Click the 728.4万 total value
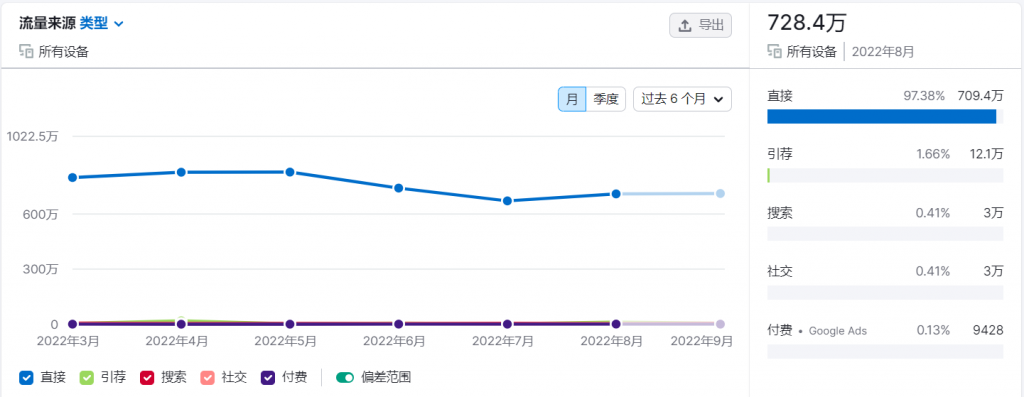Viewport: 1024px width, 397px height. point(807,23)
